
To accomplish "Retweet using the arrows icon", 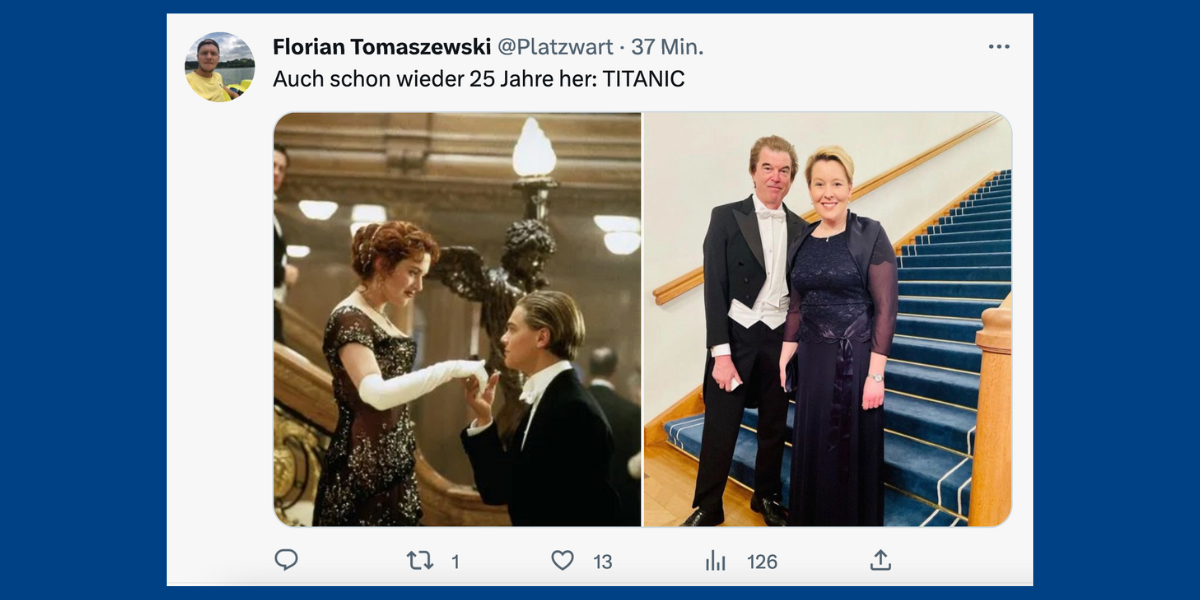I will click(420, 561).
